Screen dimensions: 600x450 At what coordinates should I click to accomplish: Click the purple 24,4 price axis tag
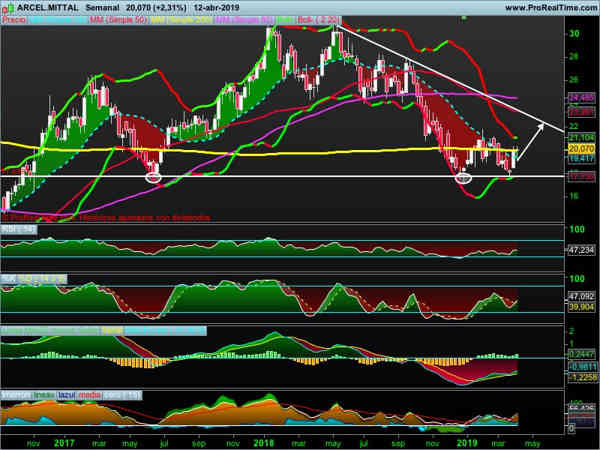pyautogui.click(x=581, y=98)
